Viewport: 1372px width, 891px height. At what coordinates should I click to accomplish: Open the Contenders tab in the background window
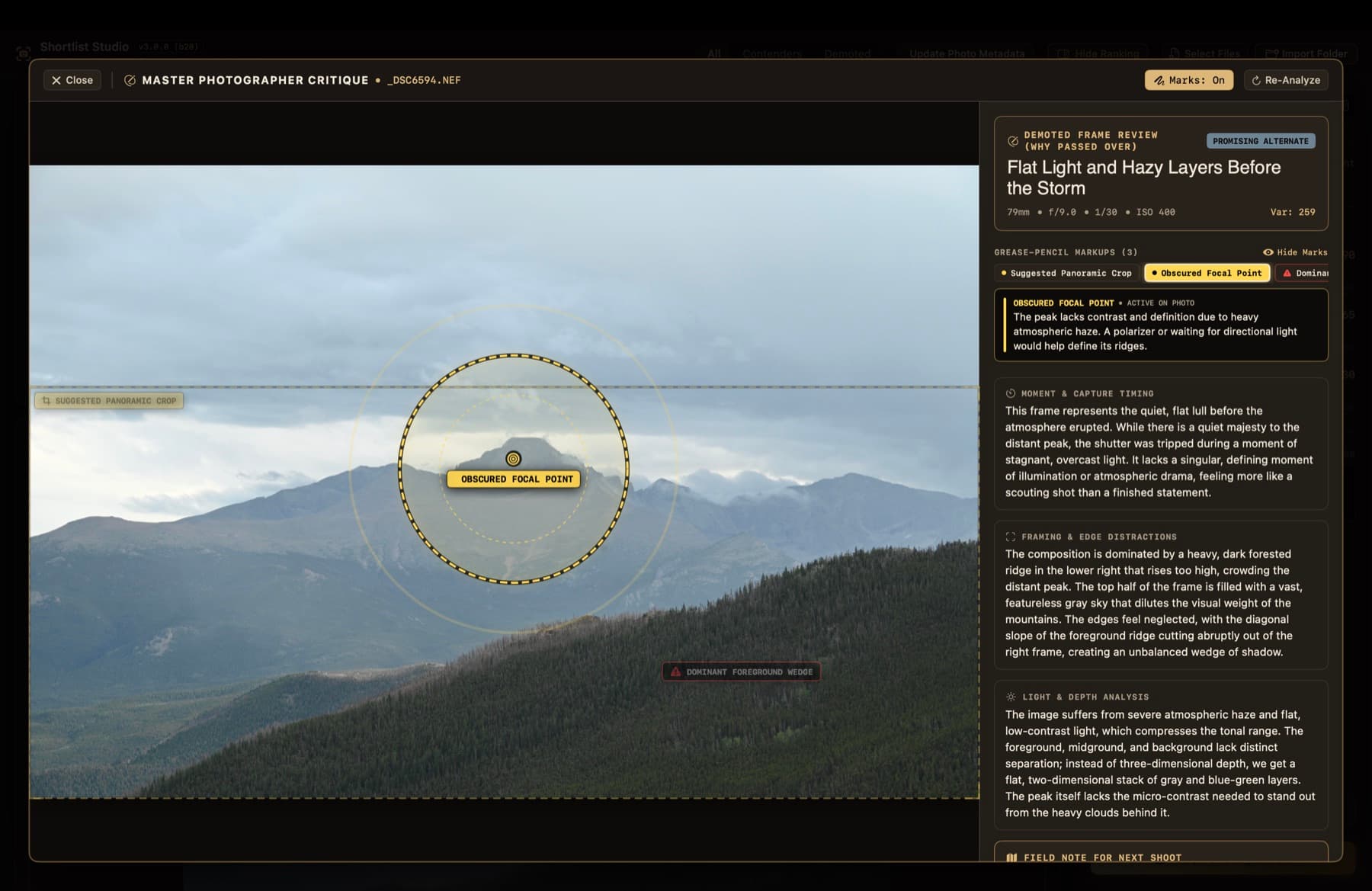[x=771, y=53]
